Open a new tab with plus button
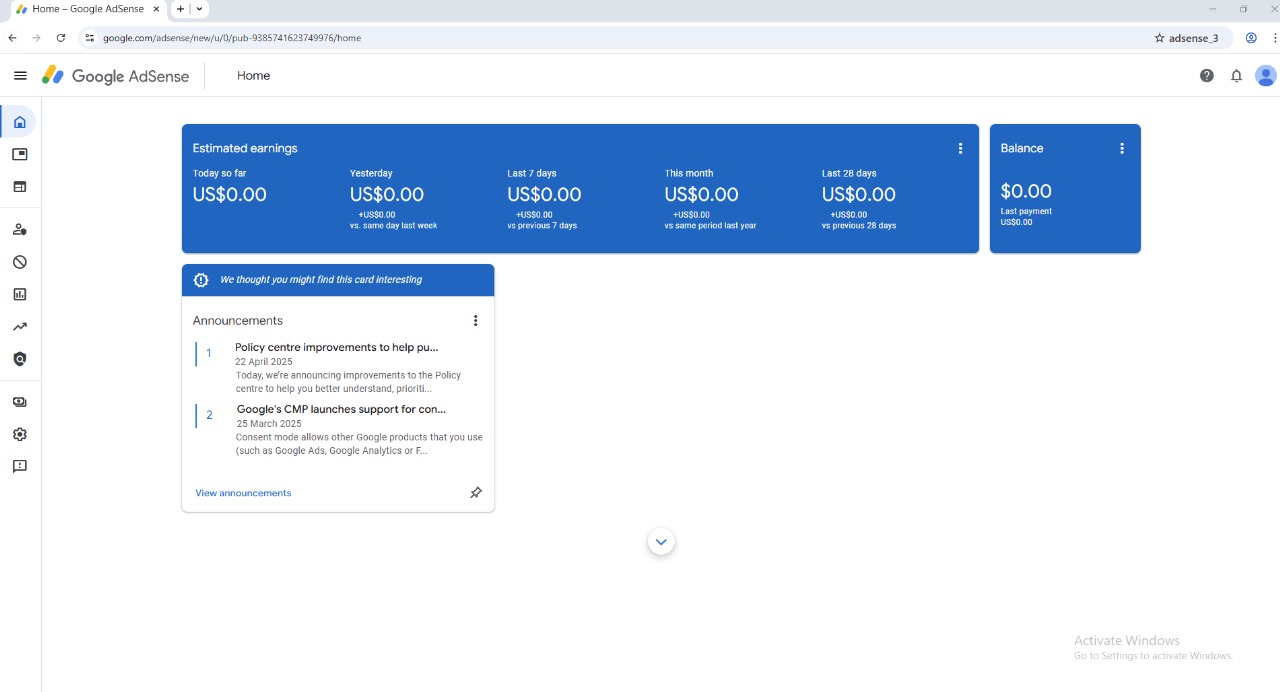 [x=180, y=9]
